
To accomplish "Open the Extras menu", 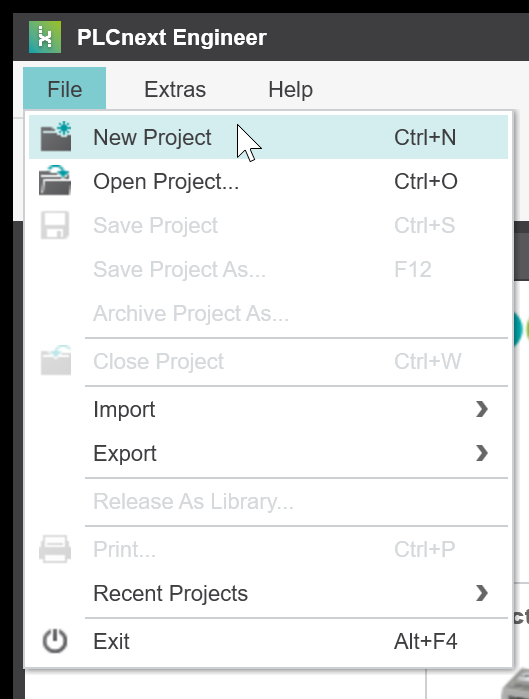I will 175,89.
